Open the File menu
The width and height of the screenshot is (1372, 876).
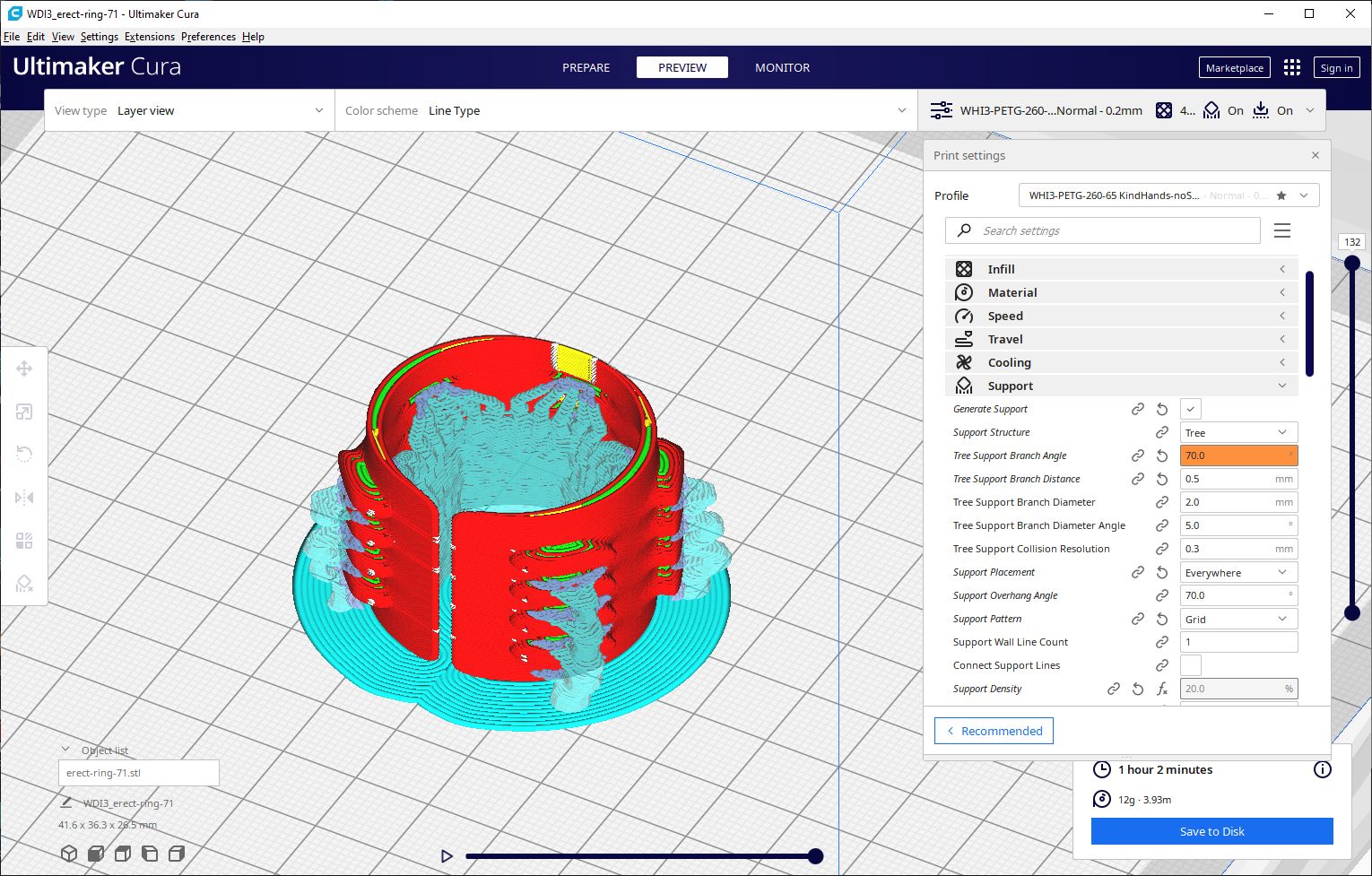point(12,37)
